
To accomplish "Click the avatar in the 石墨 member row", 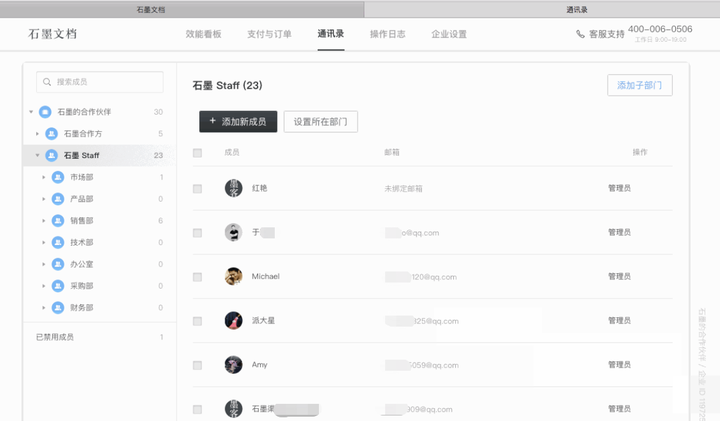I will coord(233,409).
